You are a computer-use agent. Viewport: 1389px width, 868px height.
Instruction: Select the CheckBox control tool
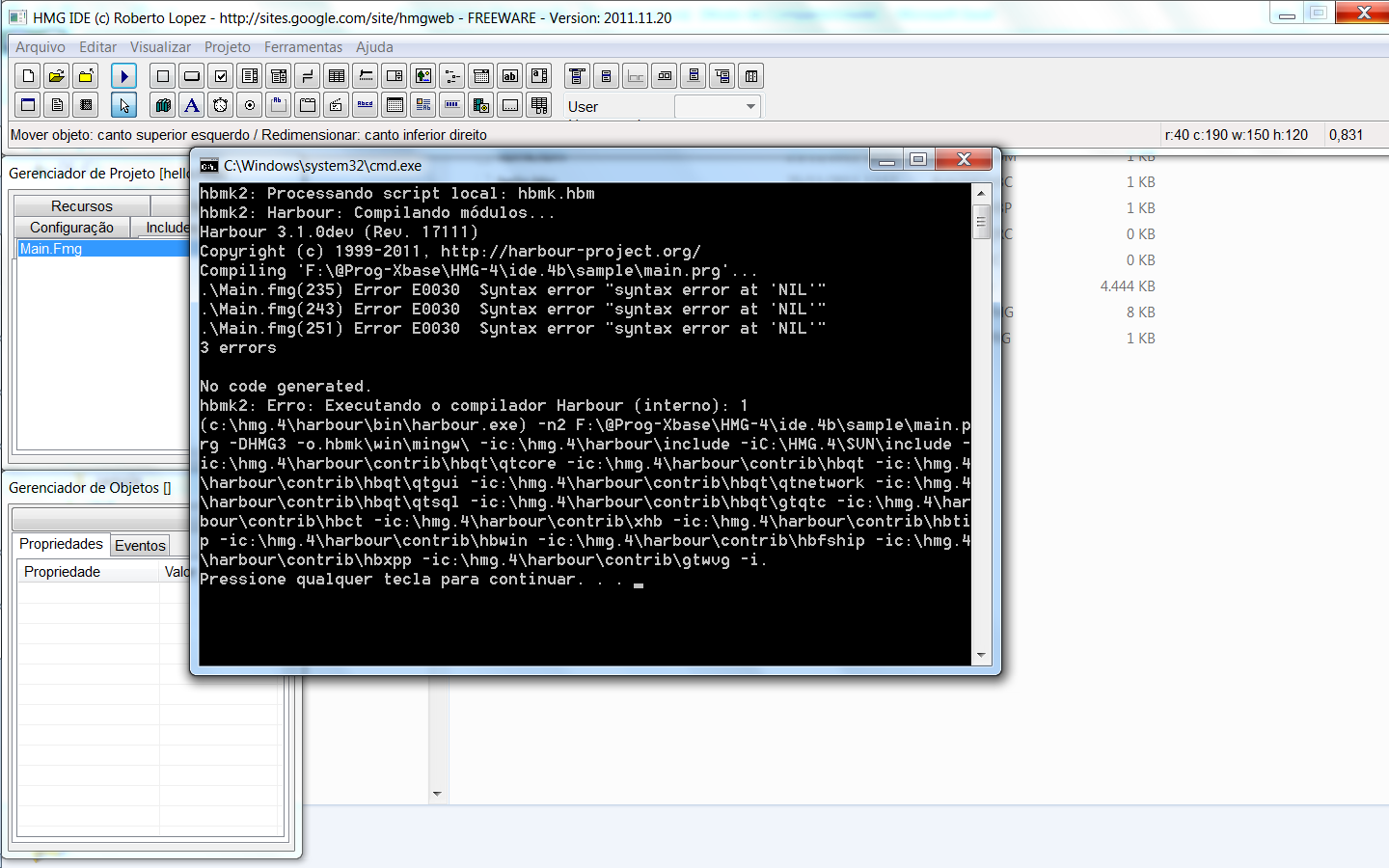[x=221, y=76]
